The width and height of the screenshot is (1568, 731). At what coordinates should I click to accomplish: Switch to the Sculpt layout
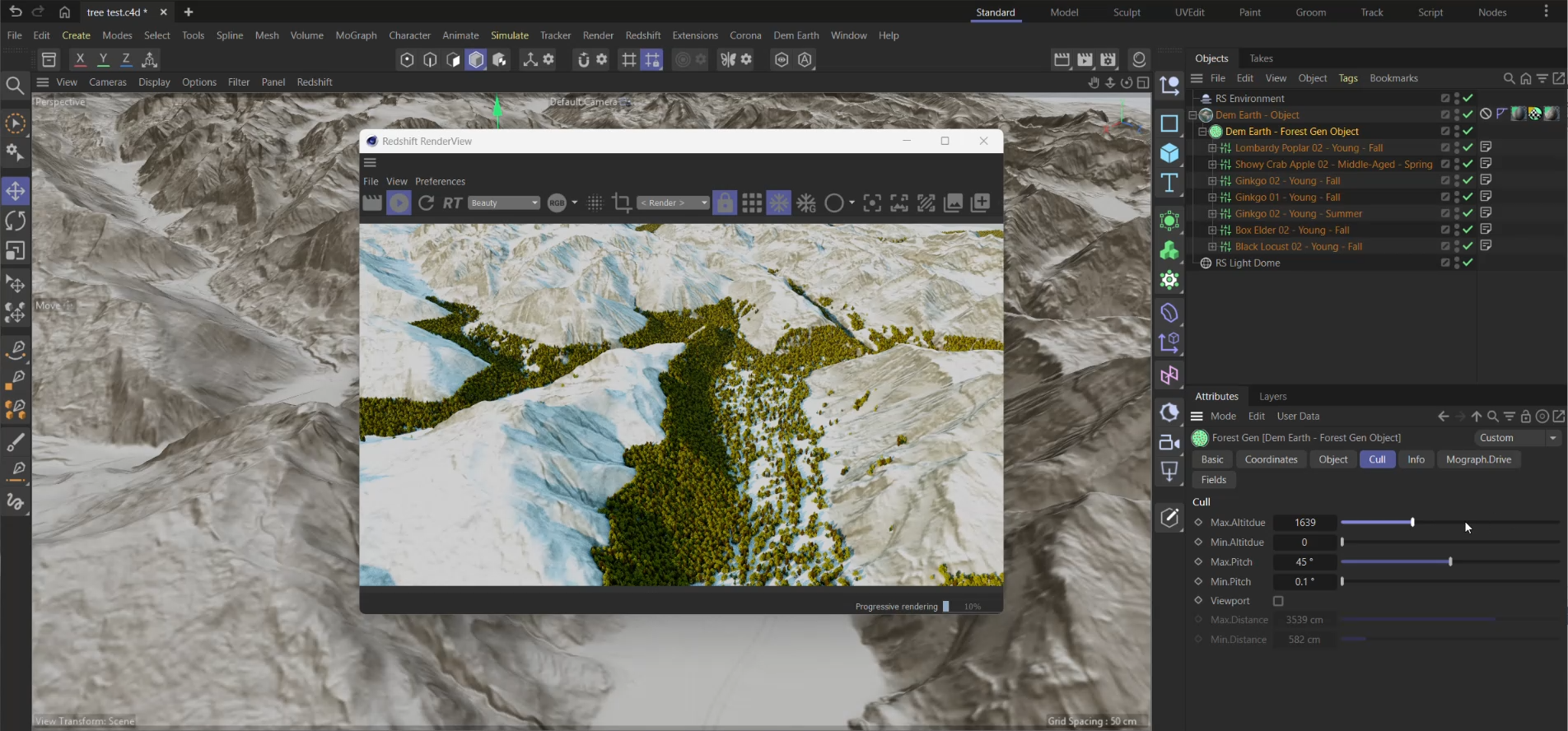click(1127, 12)
